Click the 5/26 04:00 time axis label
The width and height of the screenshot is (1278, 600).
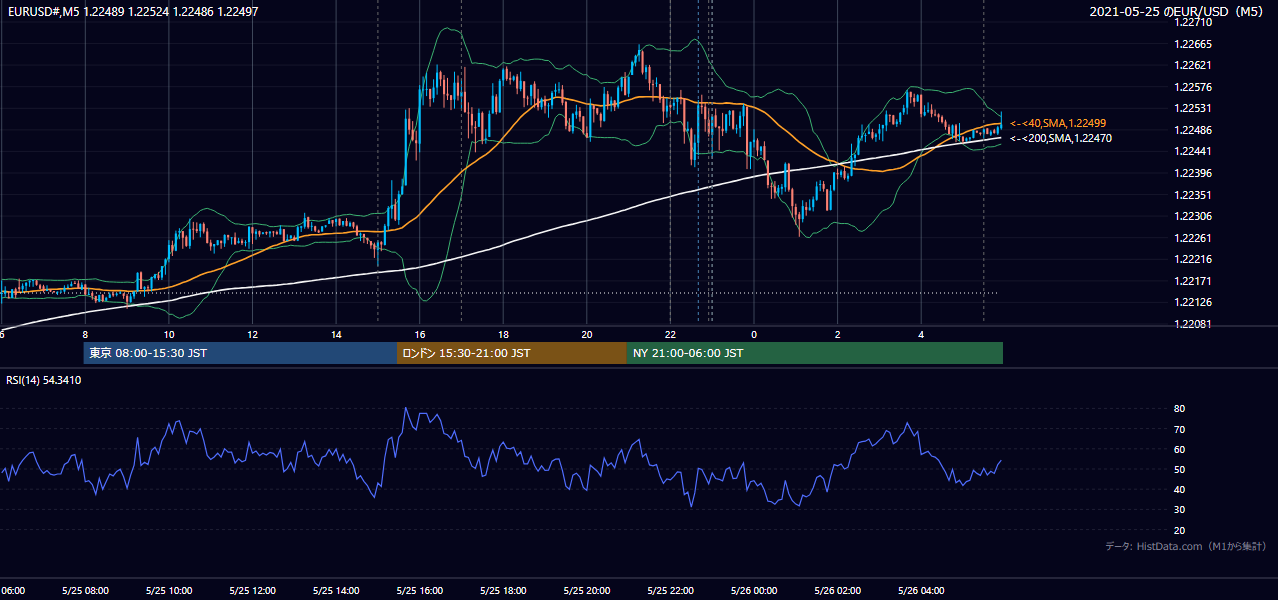coord(921,591)
